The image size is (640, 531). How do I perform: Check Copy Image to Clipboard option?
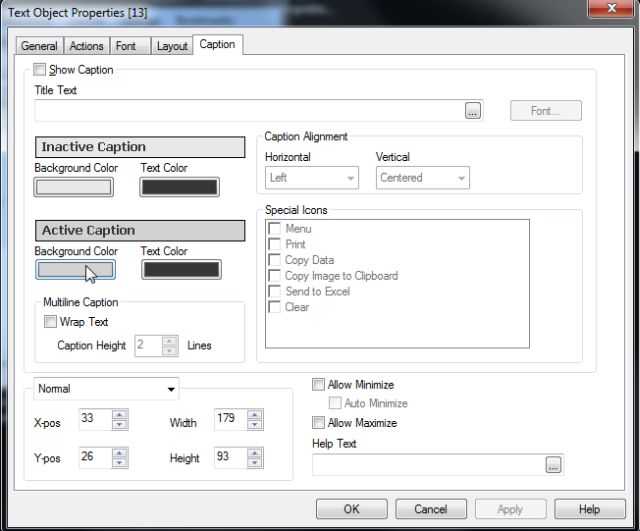point(274,275)
